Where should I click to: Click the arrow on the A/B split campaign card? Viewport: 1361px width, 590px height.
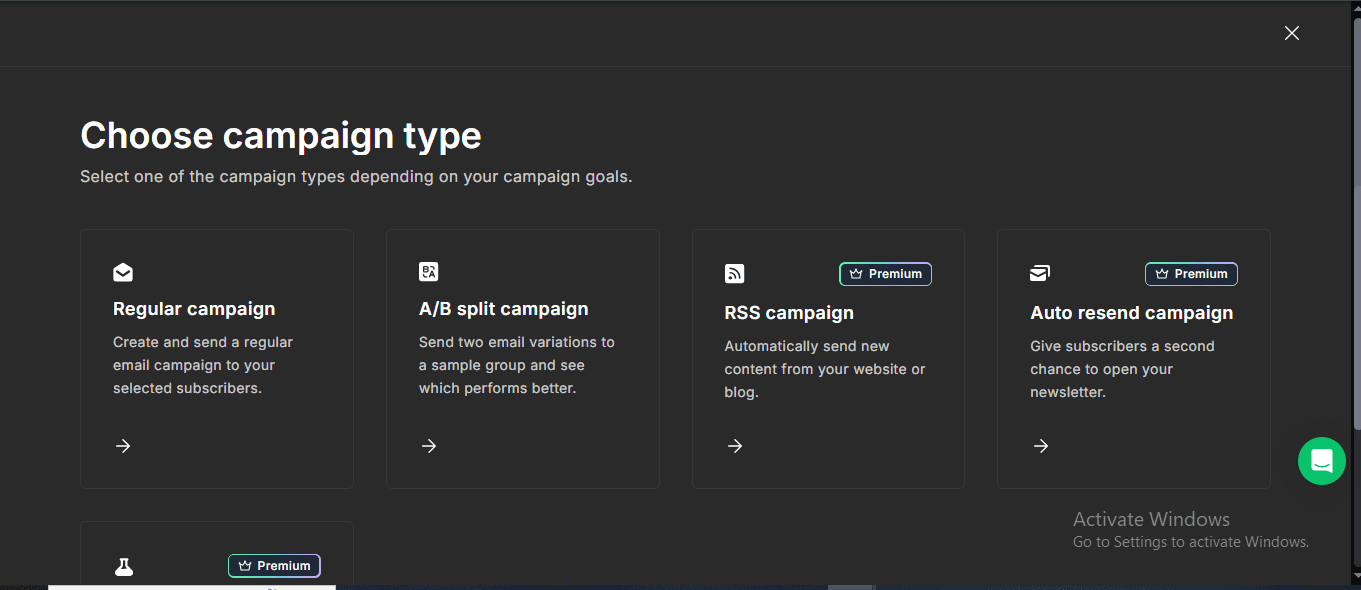(x=429, y=446)
